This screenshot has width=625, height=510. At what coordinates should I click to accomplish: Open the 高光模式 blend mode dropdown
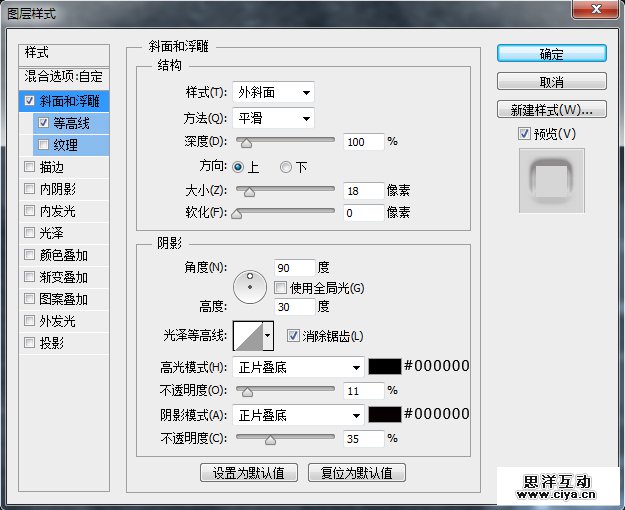pyautogui.click(x=298, y=367)
